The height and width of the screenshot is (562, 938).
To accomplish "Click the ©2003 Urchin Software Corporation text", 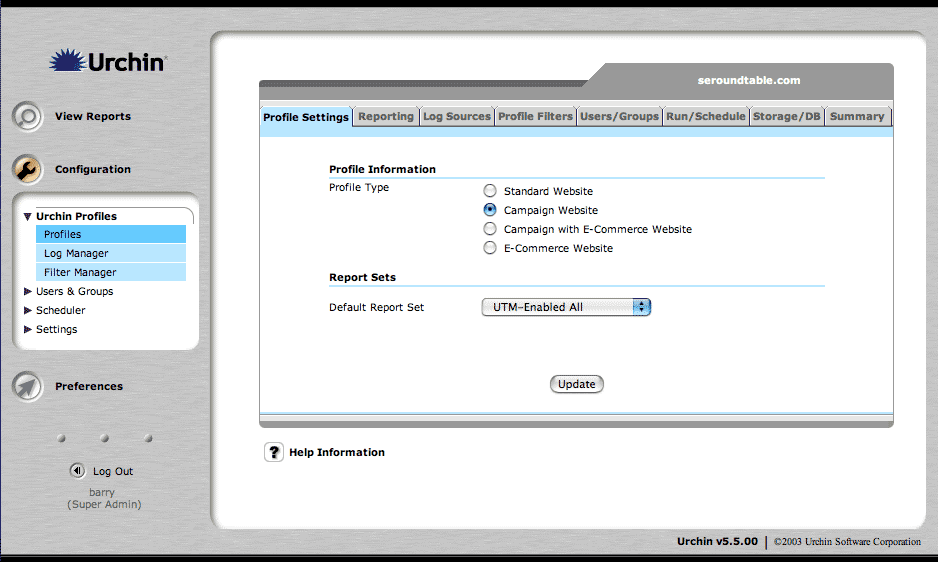I will [847, 542].
